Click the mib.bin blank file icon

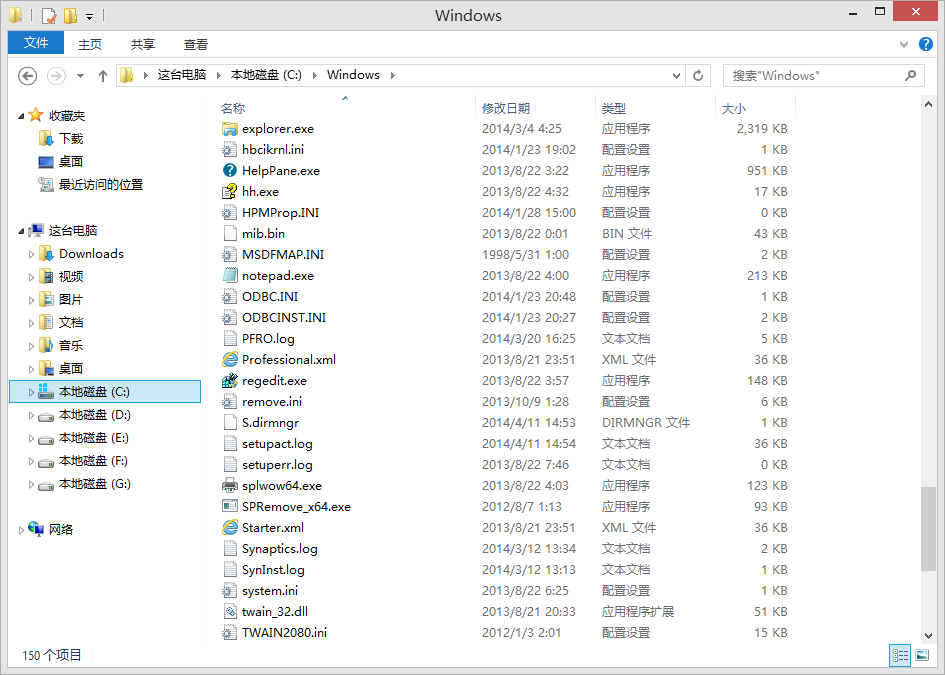[230, 234]
